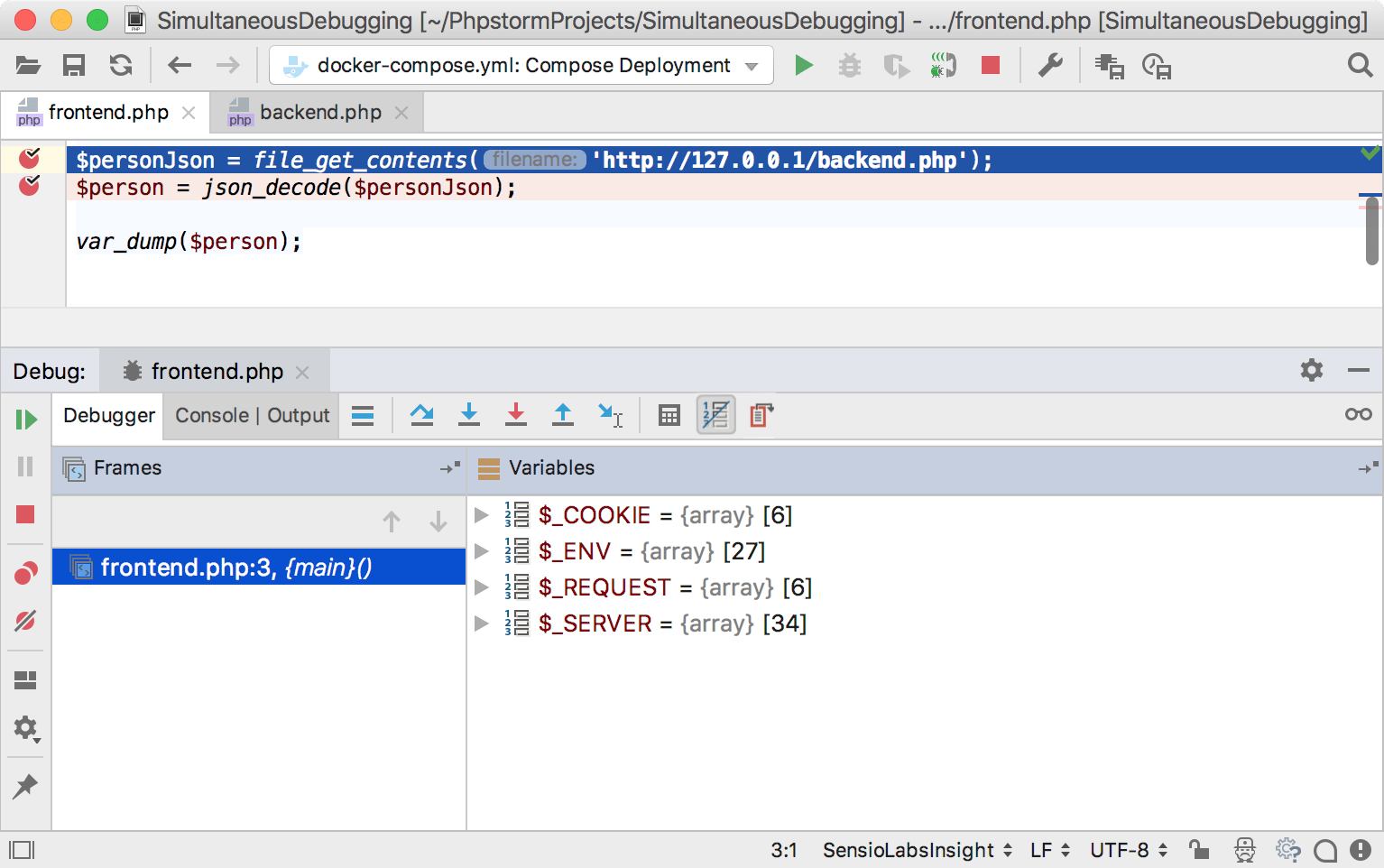Click the Step Over icon
The width and height of the screenshot is (1384, 868).
[x=422, y=415]
